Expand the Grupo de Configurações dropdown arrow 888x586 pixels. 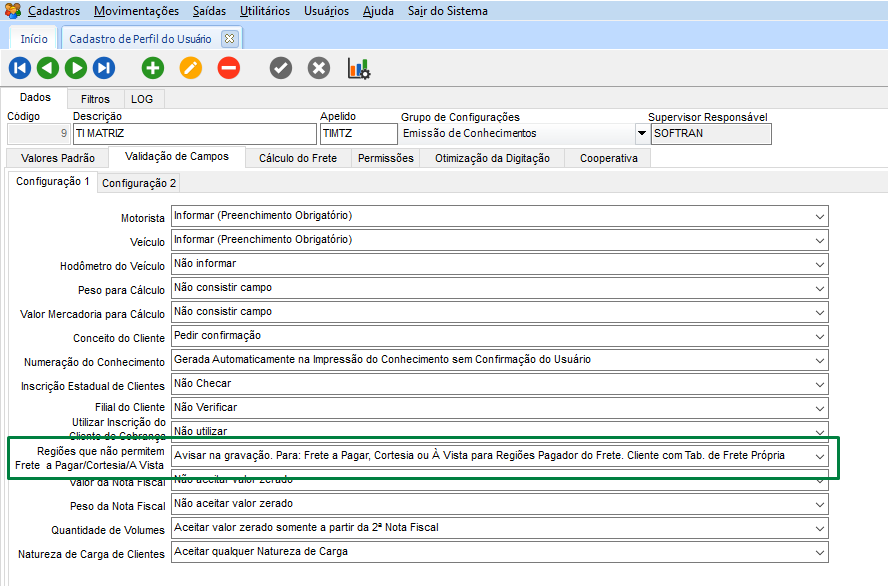point(641,134)
